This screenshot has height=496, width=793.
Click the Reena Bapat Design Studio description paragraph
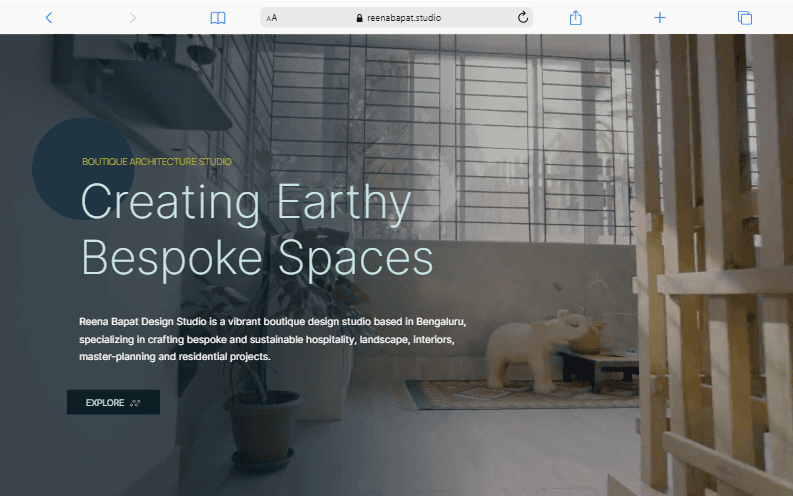273,339
